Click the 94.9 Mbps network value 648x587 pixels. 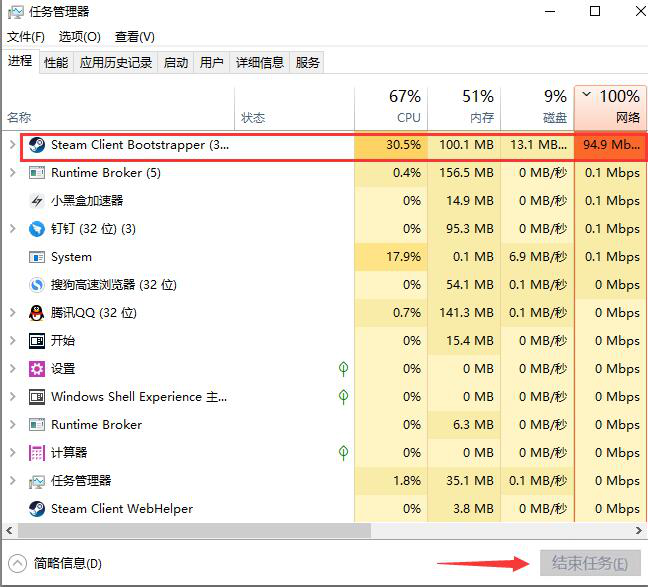611,145
